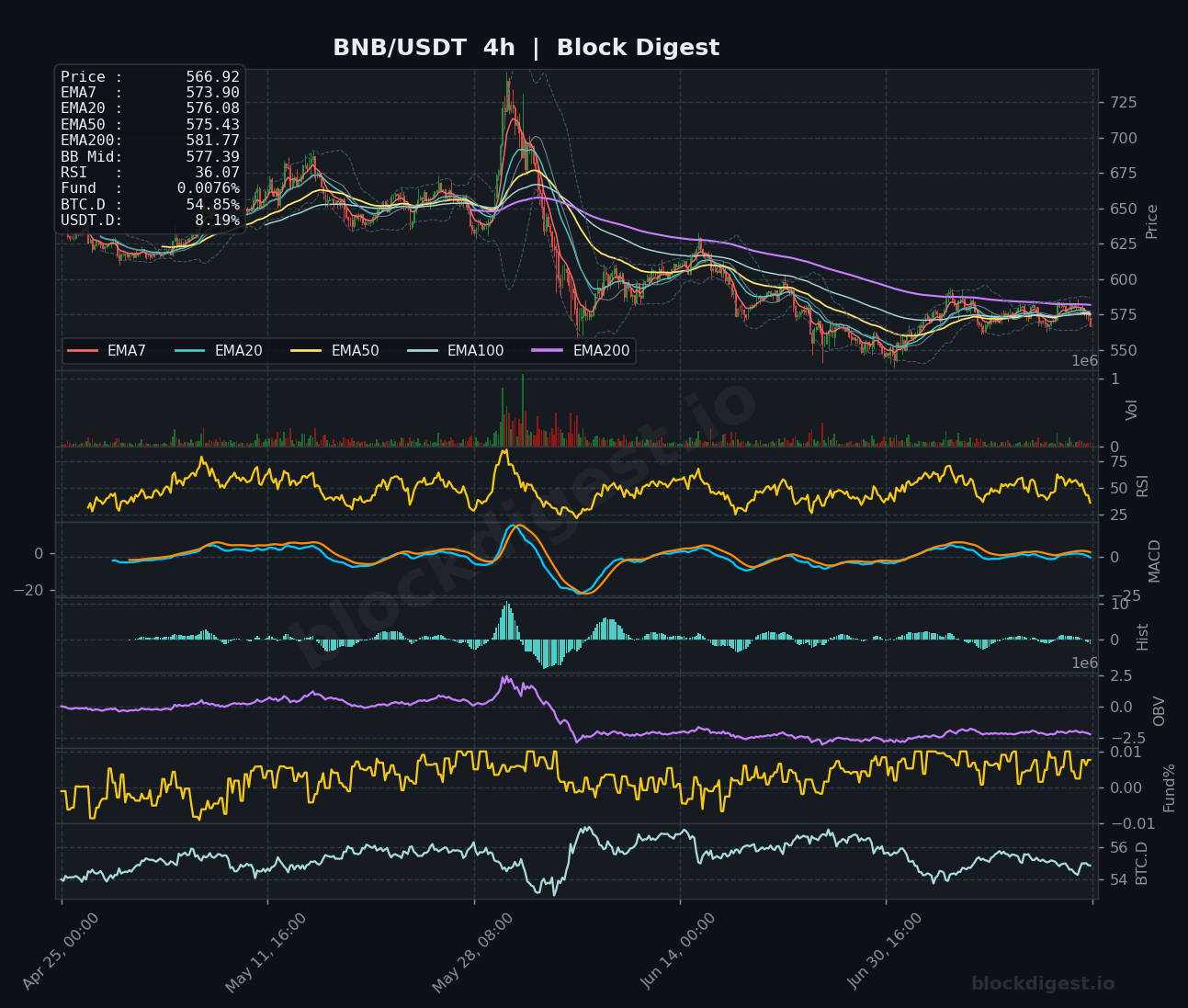Click the 75 RSI tick label
The width and height of the screenshot is (1188, 1008).
1119,461
